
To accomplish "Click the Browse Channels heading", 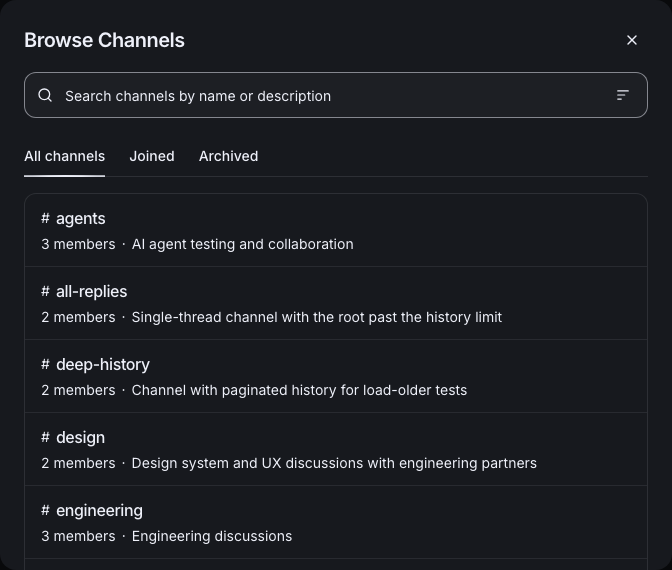I will point(104,40).
